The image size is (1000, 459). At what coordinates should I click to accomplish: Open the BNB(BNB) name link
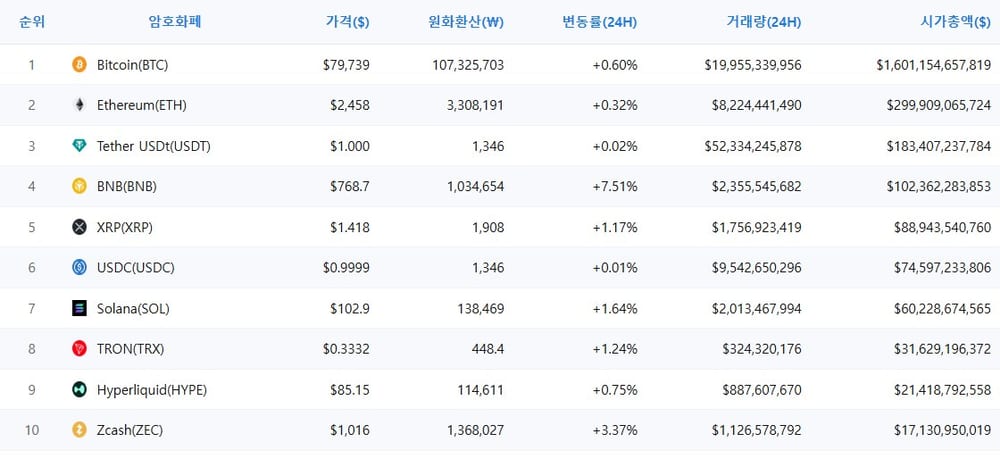(x=127, y=186)
